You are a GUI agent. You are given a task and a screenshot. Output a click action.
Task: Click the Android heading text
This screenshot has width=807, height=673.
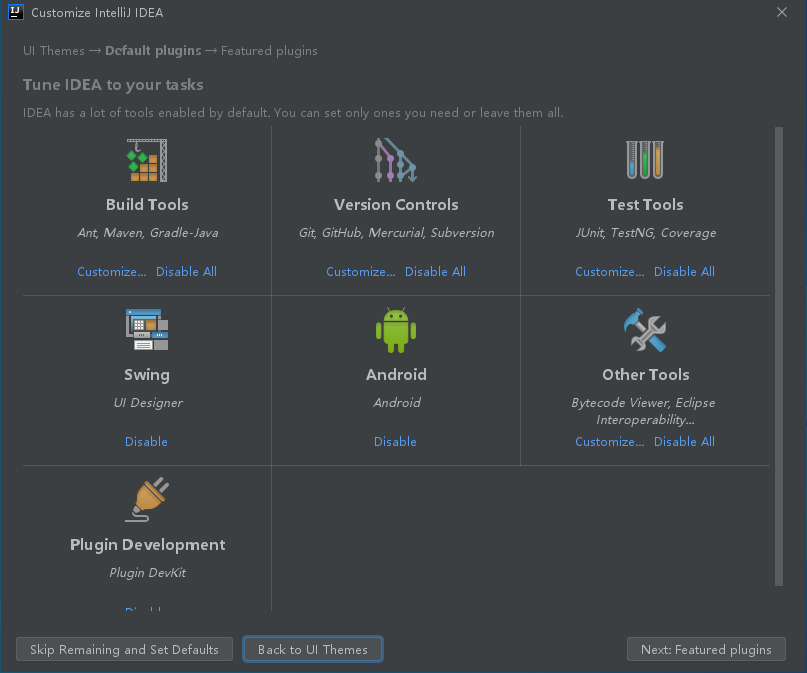pyautogui.click(x=396, y=375)
